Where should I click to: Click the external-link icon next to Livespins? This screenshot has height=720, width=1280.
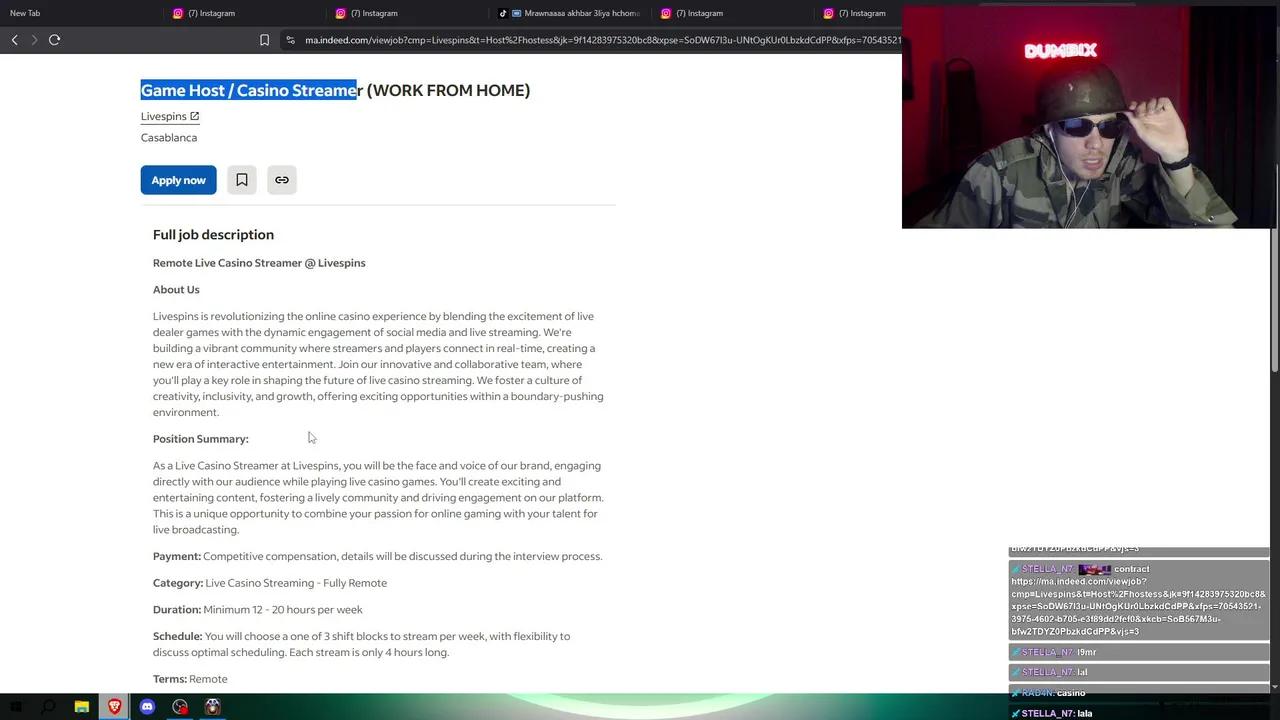[194, 116]
